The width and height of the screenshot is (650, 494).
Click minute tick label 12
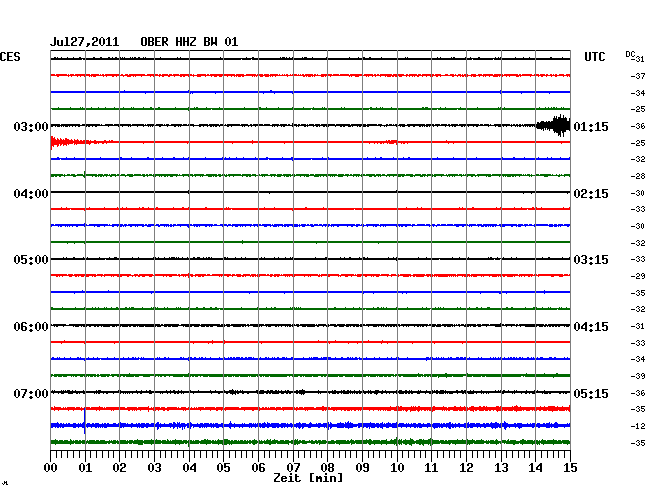pyautogui.click(x=466, y=467)
